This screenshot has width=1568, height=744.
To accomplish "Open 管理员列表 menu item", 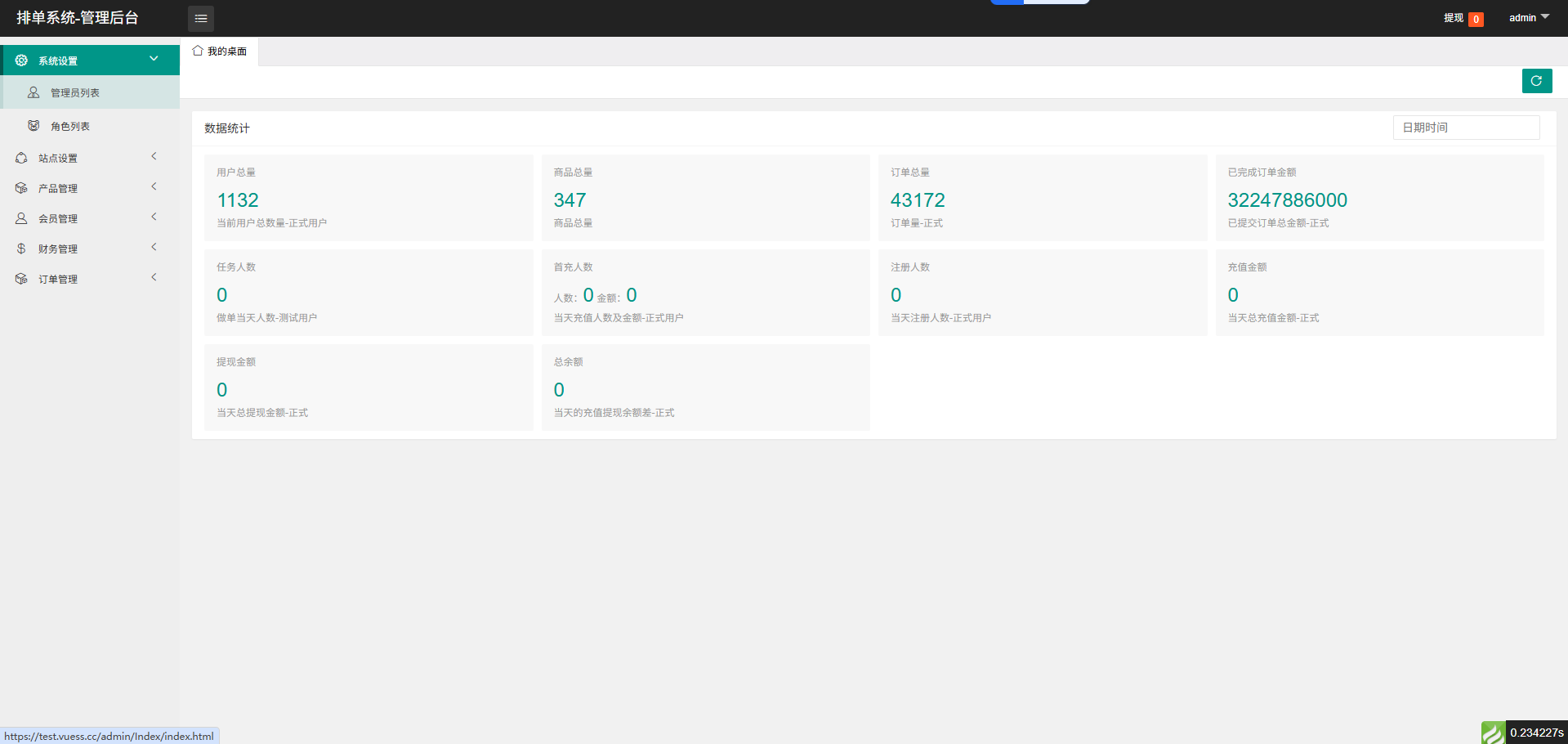I will pos(75,93).
